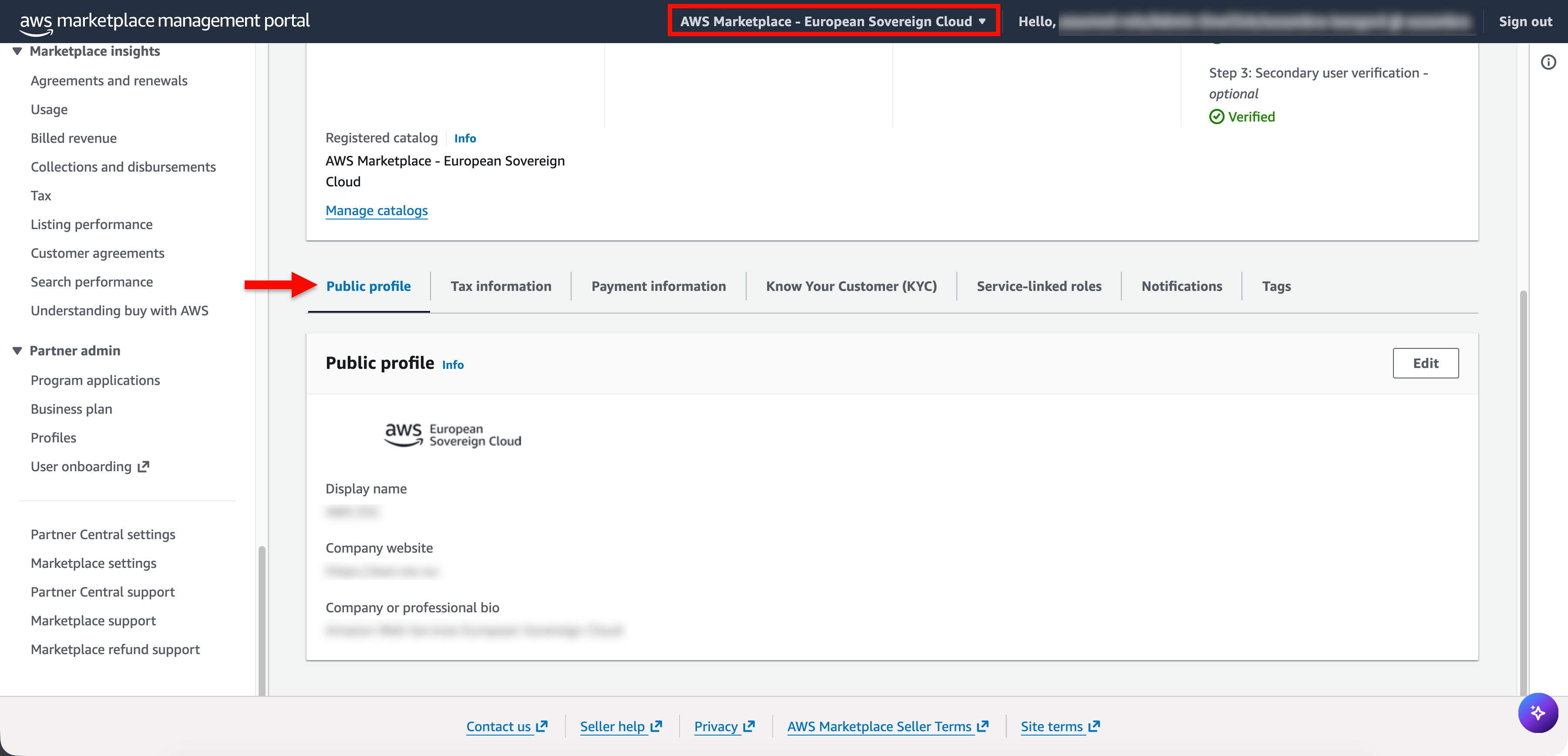Image resolution: width=1568 pixels, height=756 pixels.
Task: Open the Service-linked roles tab
Action: (1039, 286)
